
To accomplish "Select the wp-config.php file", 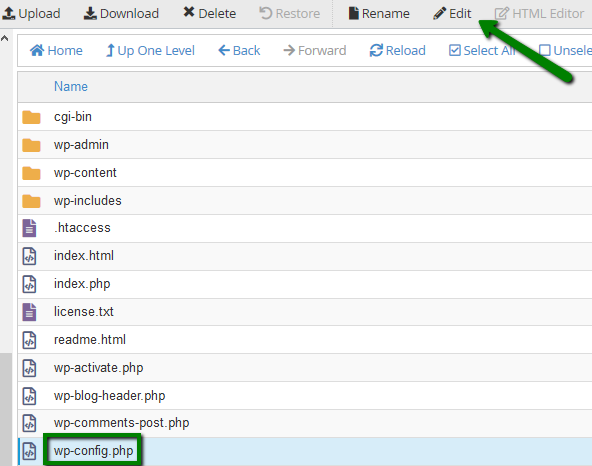I will [x=305, y=451].
